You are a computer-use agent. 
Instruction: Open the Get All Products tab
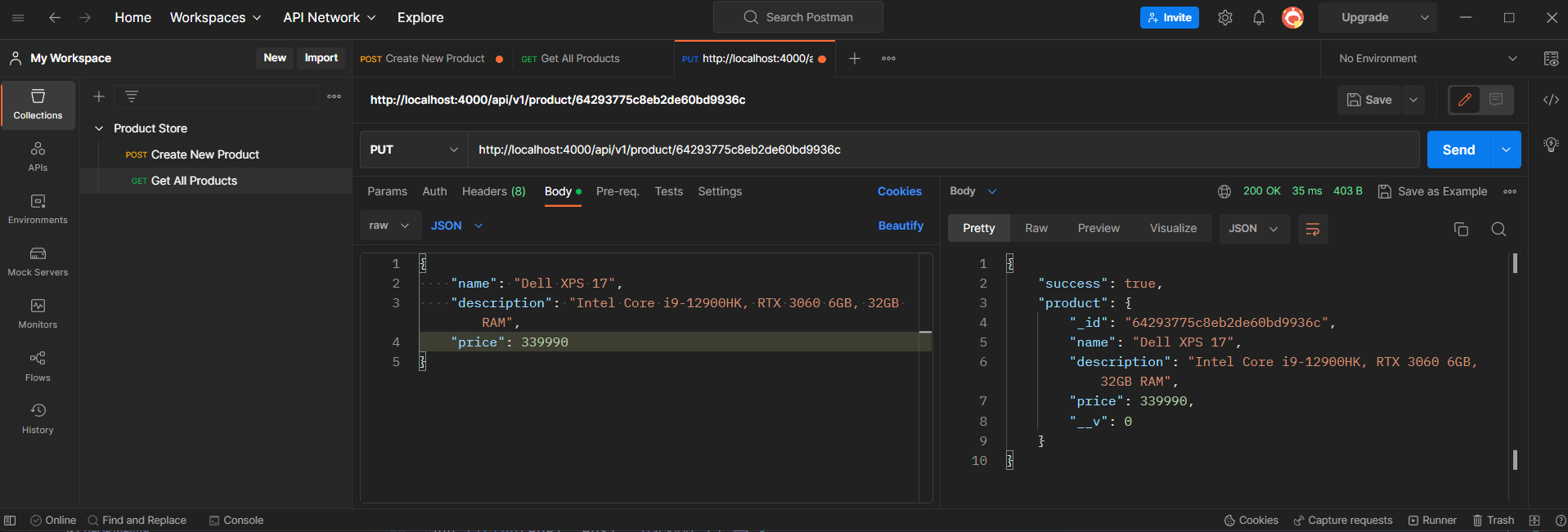580,59
